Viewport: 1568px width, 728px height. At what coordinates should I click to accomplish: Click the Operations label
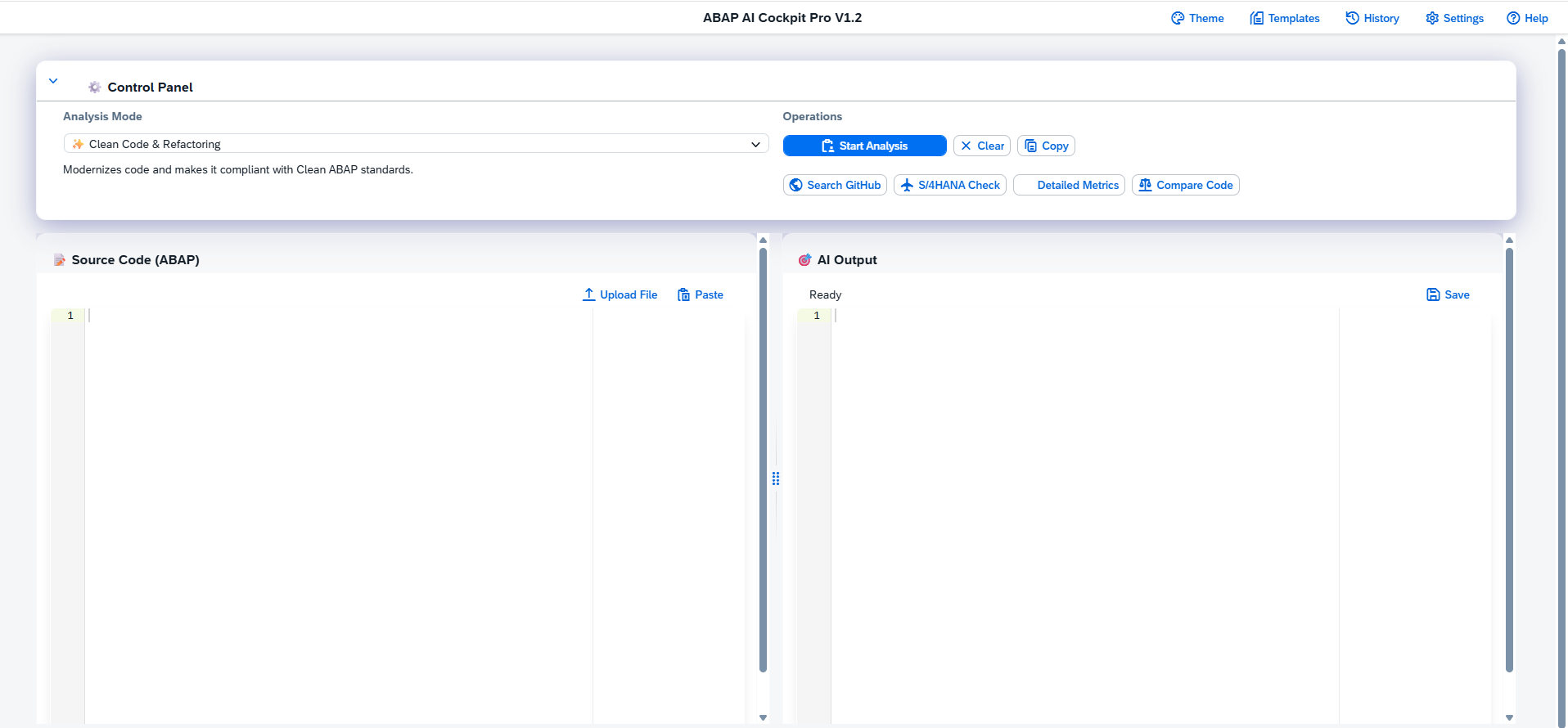[x=813, y=117]
